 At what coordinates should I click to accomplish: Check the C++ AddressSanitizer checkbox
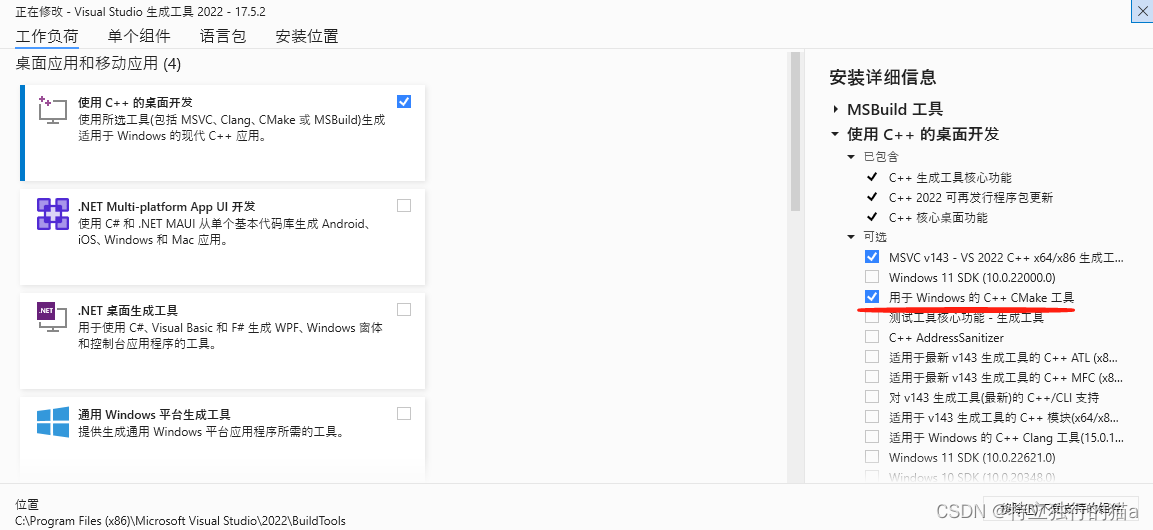coord(872,337)
